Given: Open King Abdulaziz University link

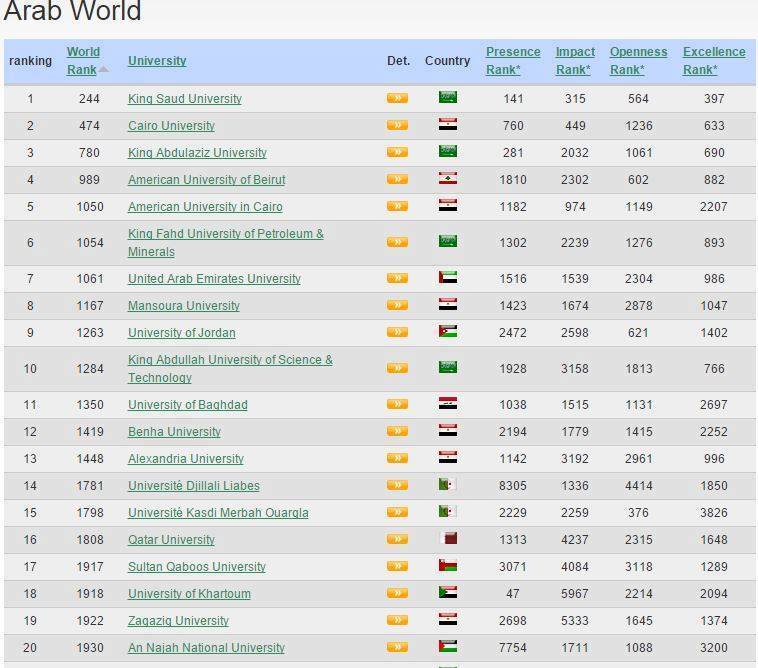Looking at the screenshot, I should pos(197,153).
